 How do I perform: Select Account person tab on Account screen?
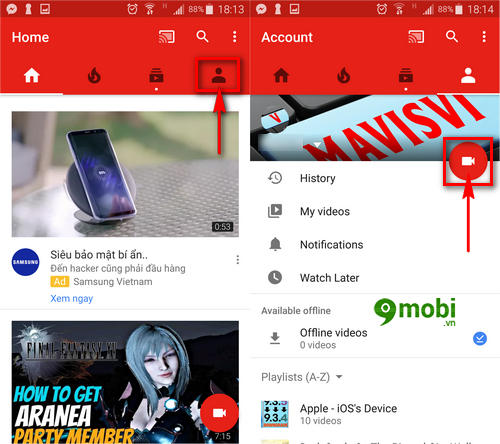point(468,75)
